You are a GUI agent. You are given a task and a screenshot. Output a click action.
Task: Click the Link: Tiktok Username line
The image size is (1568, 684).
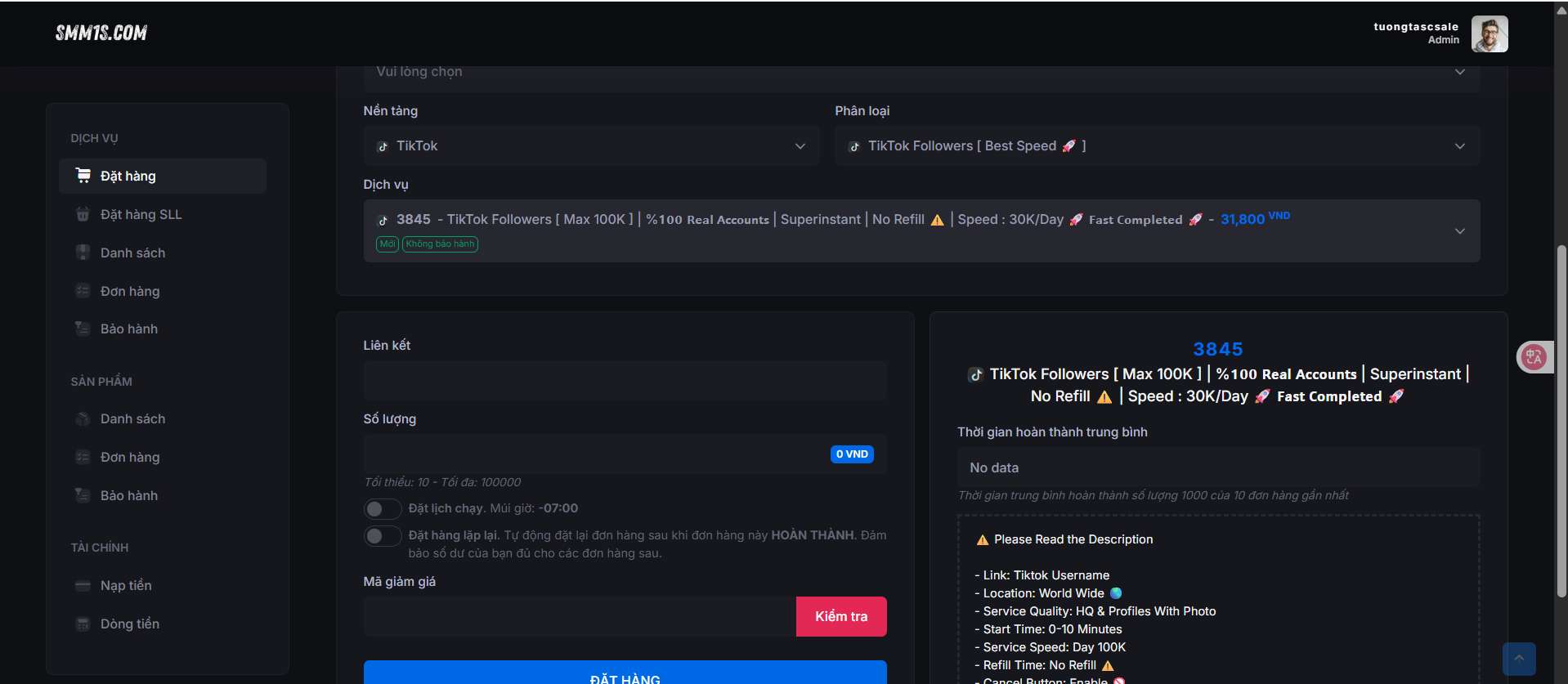tap(1042, 575)
